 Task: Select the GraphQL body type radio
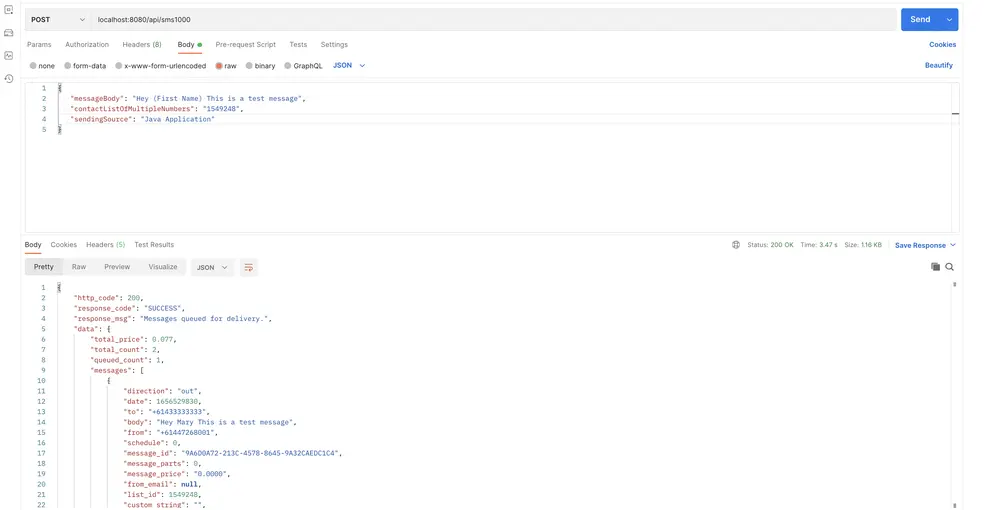287,66
